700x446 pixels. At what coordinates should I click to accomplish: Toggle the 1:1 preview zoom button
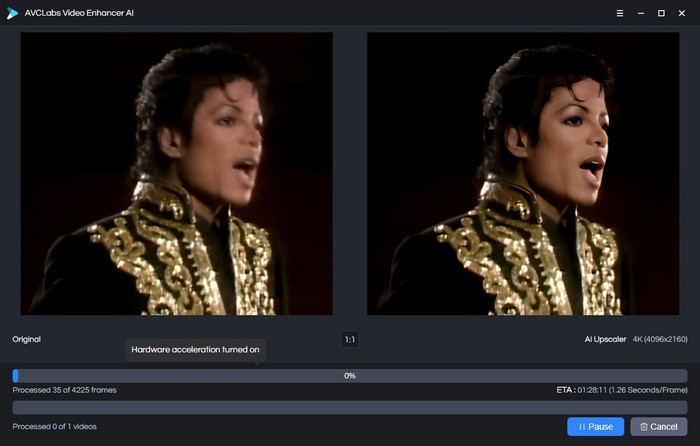350,340
